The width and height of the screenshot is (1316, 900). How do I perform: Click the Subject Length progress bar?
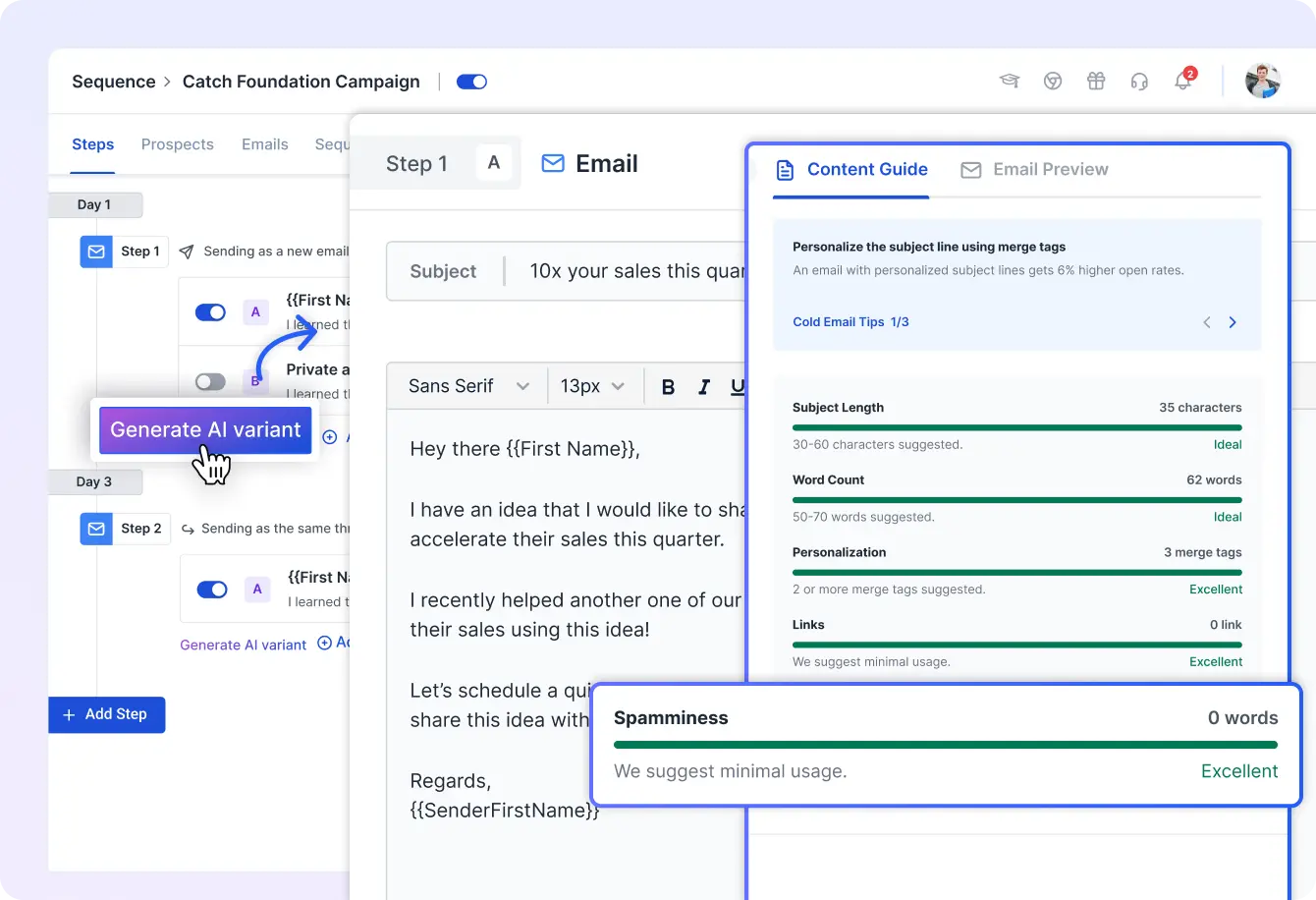coord(1016,427)
